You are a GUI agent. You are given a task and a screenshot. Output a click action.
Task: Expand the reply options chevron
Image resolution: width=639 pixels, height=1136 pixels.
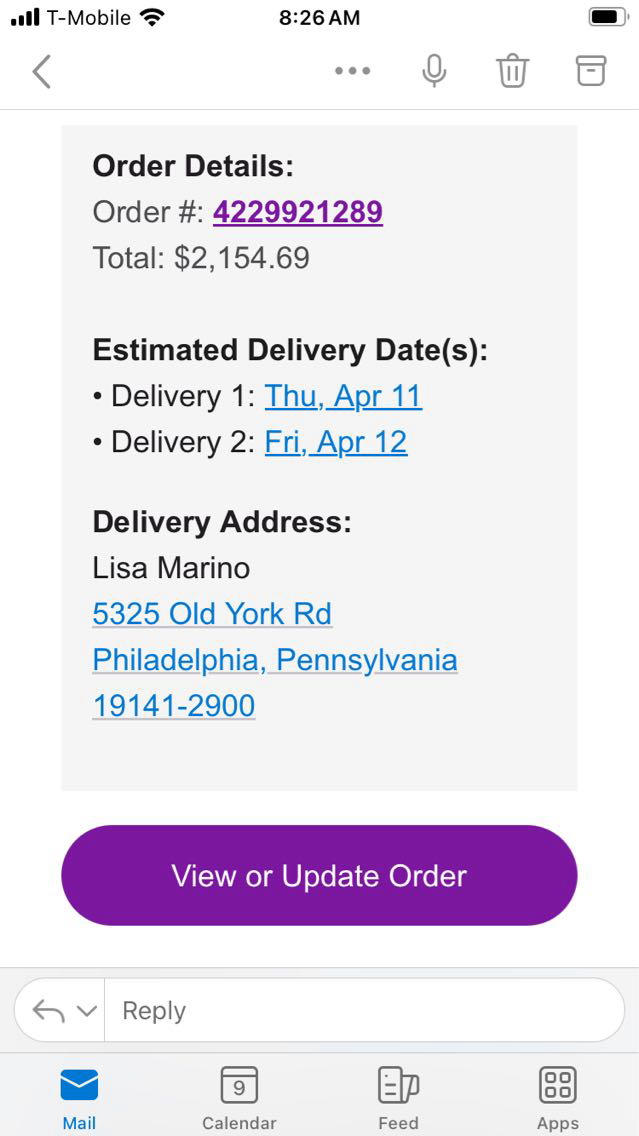(x=87, y=1011)
